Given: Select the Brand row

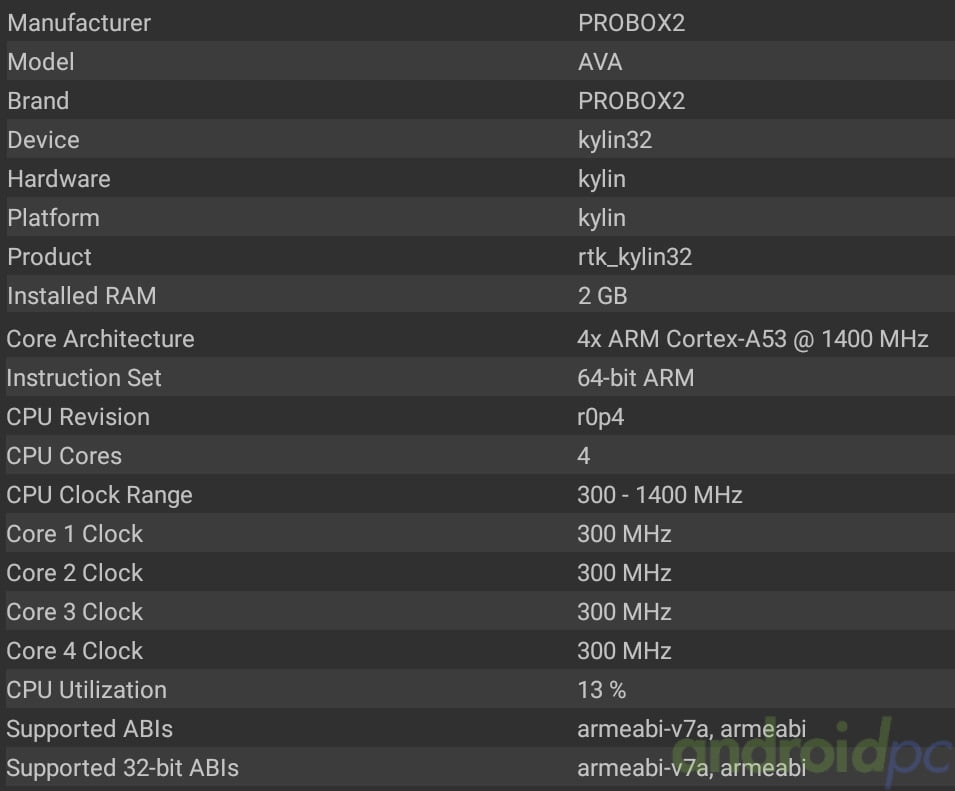Looking at the screenshot, I should 480,100.
